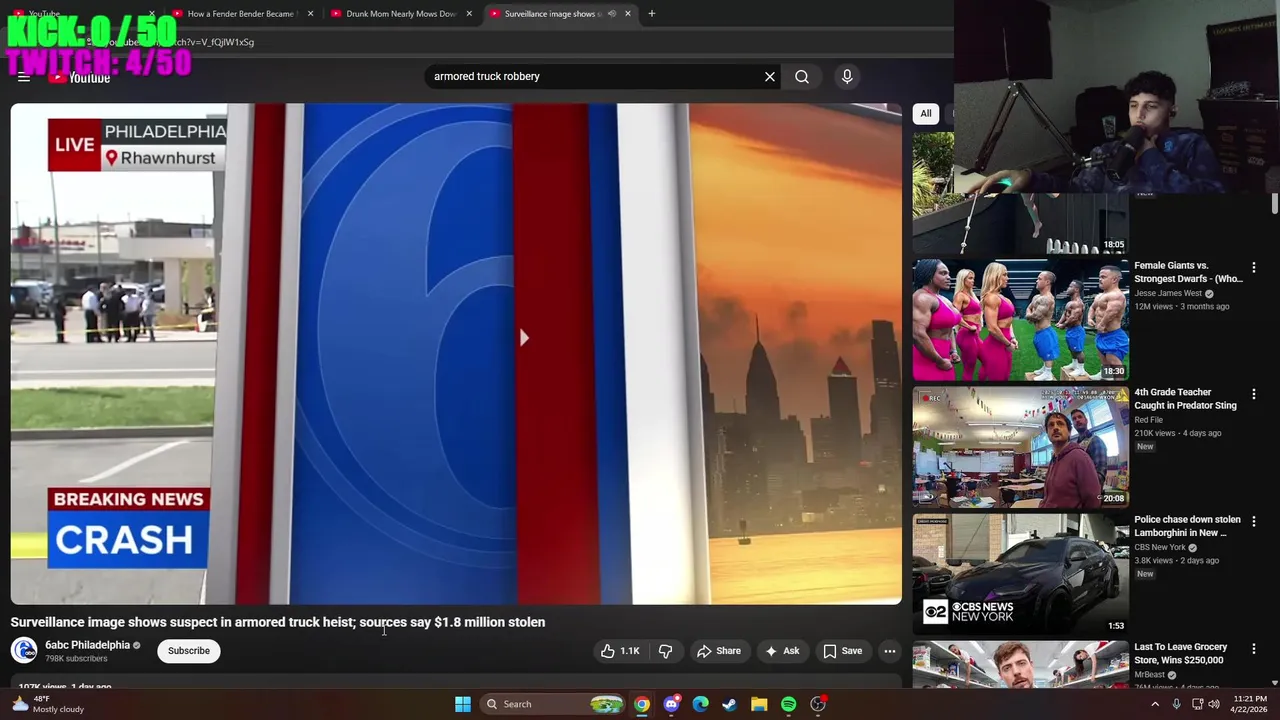
Task: Open 6abc Philadelphia channel avatar
Action: 24,651
